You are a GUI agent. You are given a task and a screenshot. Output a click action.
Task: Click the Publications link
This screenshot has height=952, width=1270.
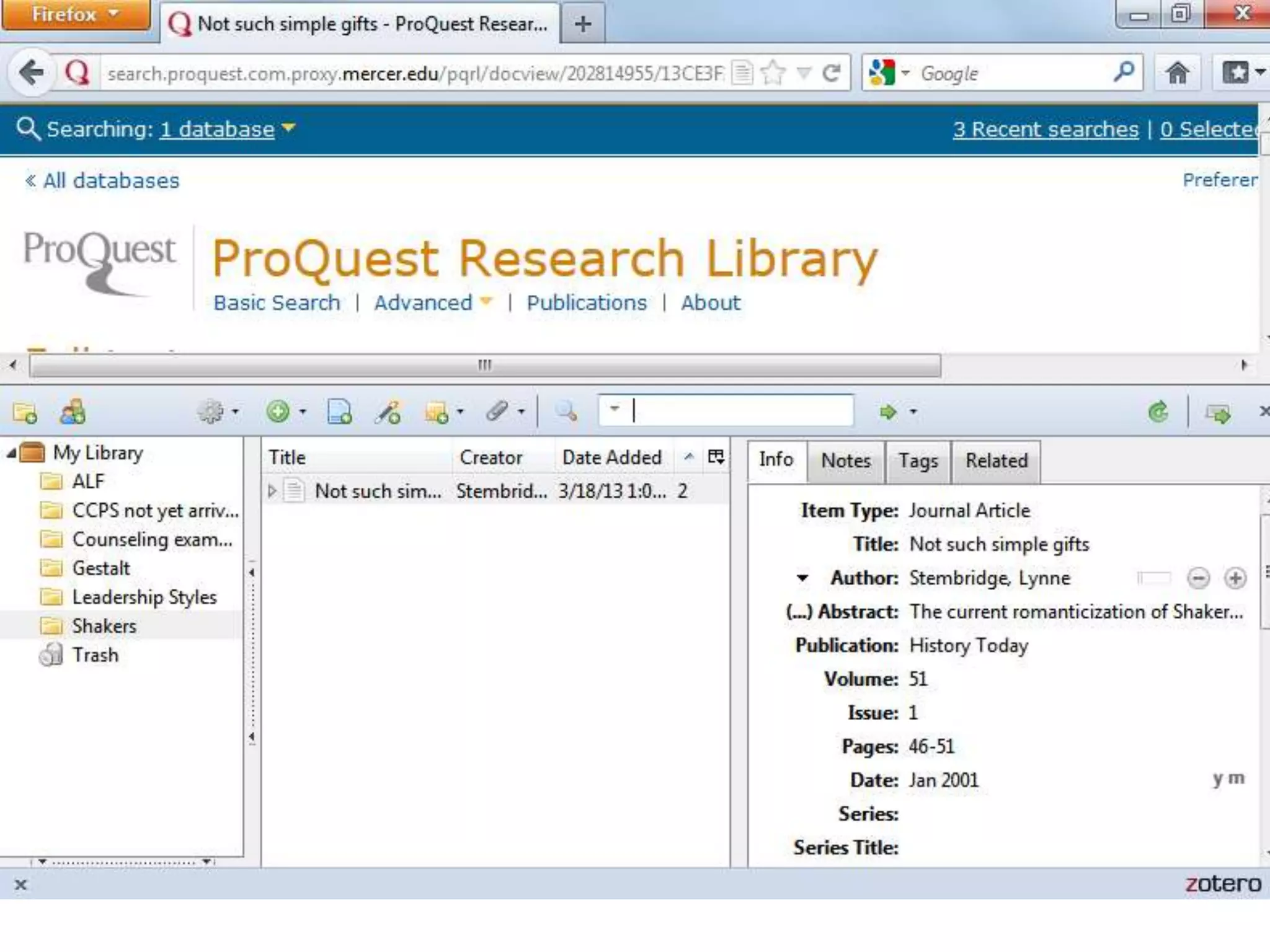pyautogui.click(x=586, y=302)
